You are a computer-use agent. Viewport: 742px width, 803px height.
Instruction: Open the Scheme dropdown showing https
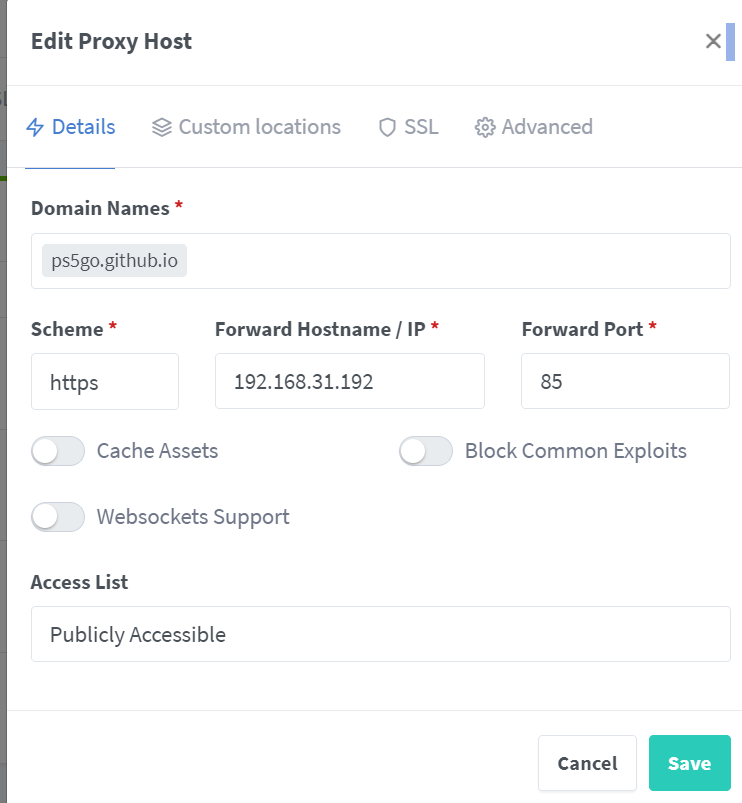coord(105,381)
